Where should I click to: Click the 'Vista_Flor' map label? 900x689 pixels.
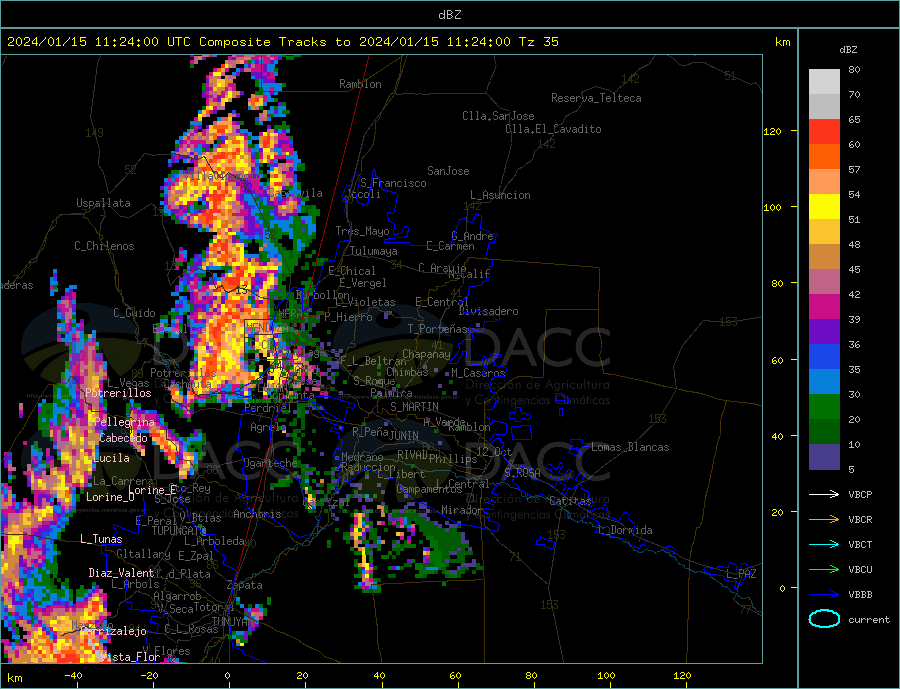[130, 657]
